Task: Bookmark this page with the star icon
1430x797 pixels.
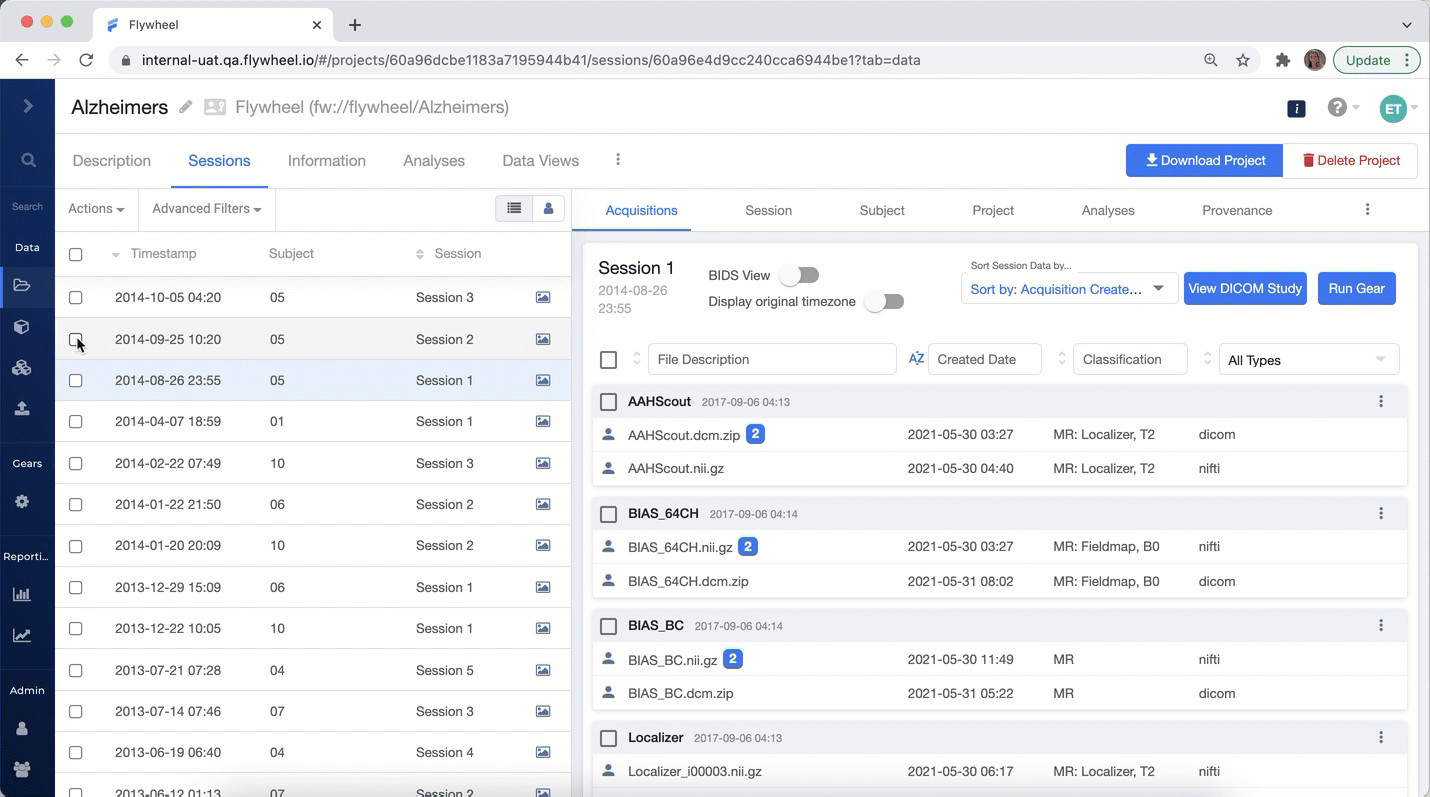Action: (x=1243, y=60)
